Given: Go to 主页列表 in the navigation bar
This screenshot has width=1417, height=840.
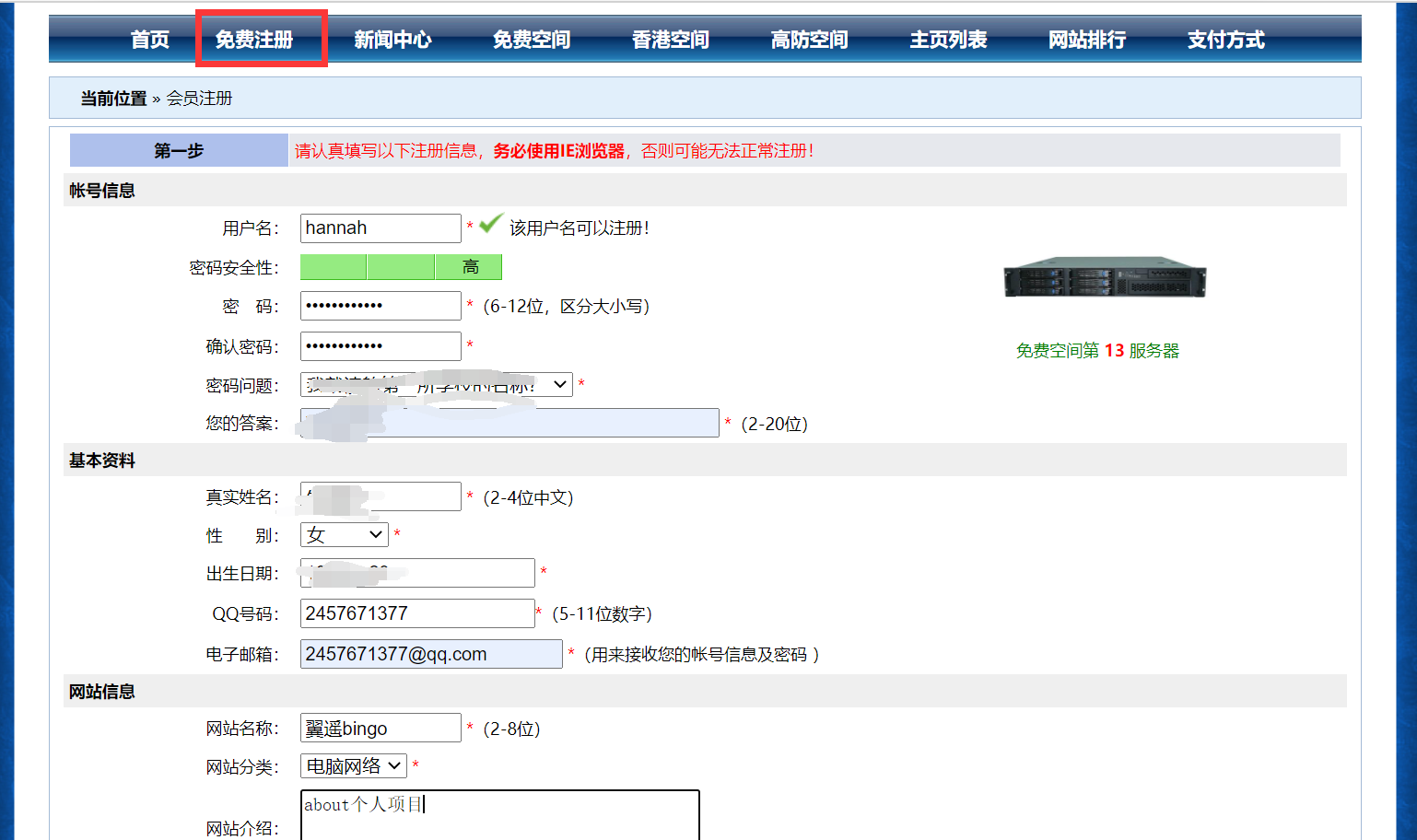Looking at the screenshot, I should click(x=949, y=40).
